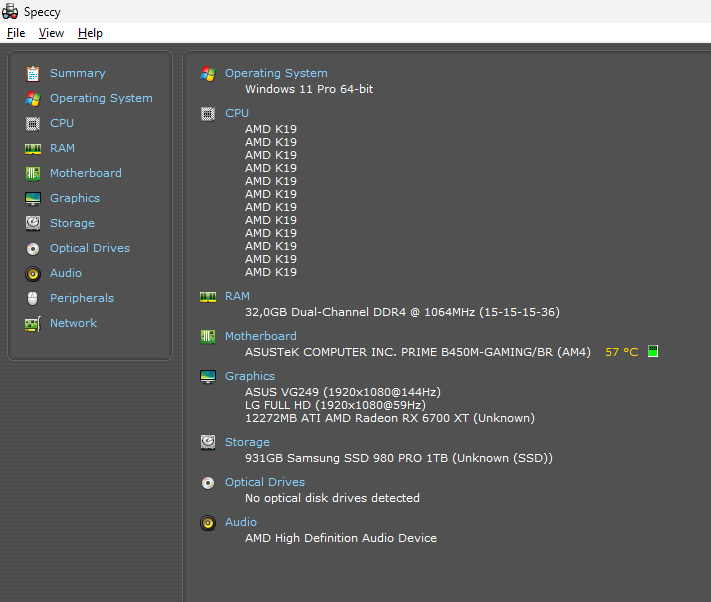Click RAM icon in summary panel

(x=208, y=297)
